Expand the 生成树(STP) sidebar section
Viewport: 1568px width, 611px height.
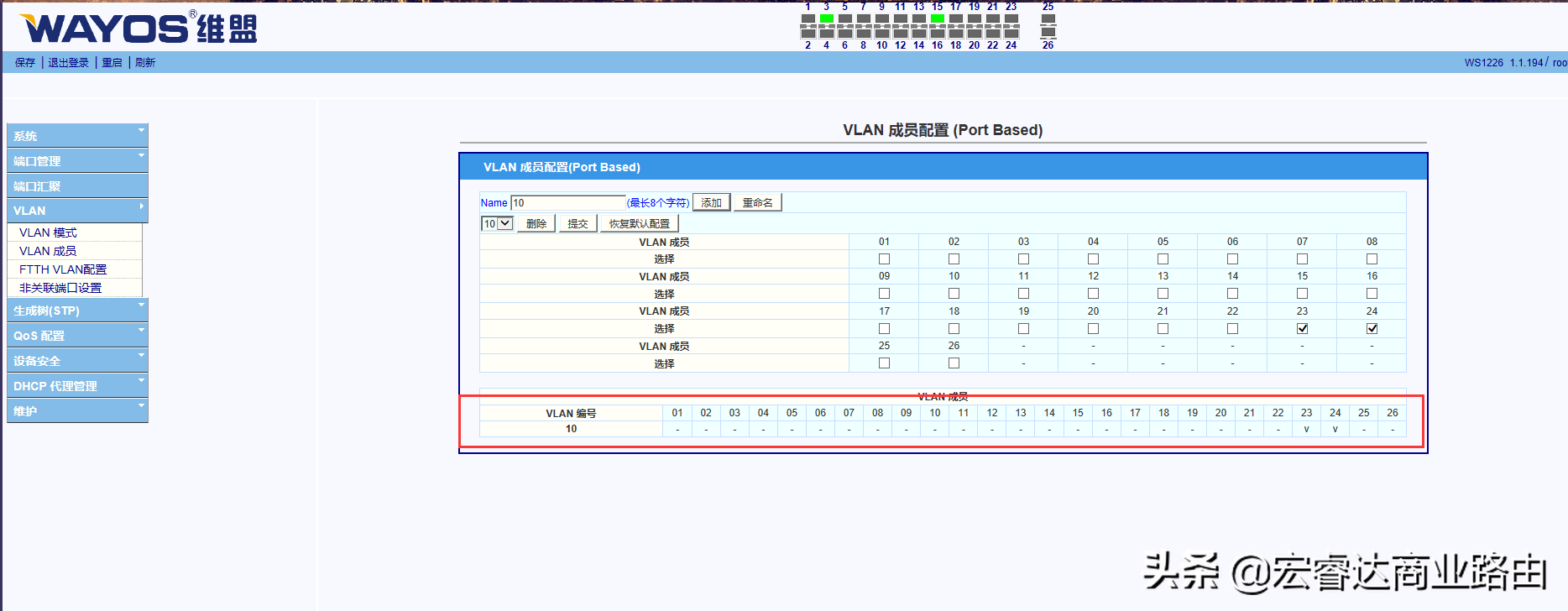(77, 311)
